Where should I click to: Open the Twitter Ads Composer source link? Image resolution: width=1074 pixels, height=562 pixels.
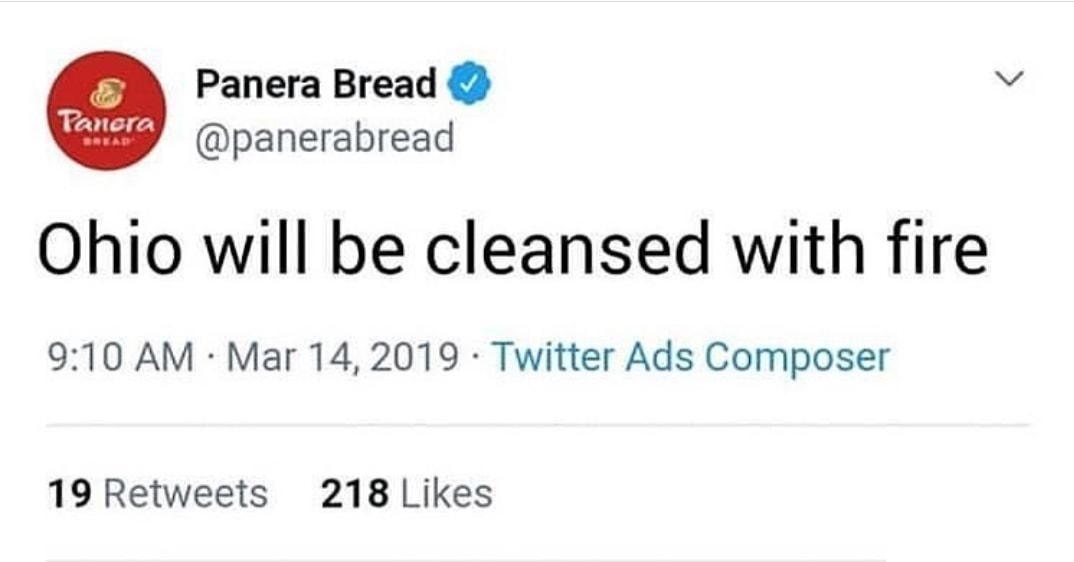click(x=690, y=357)
